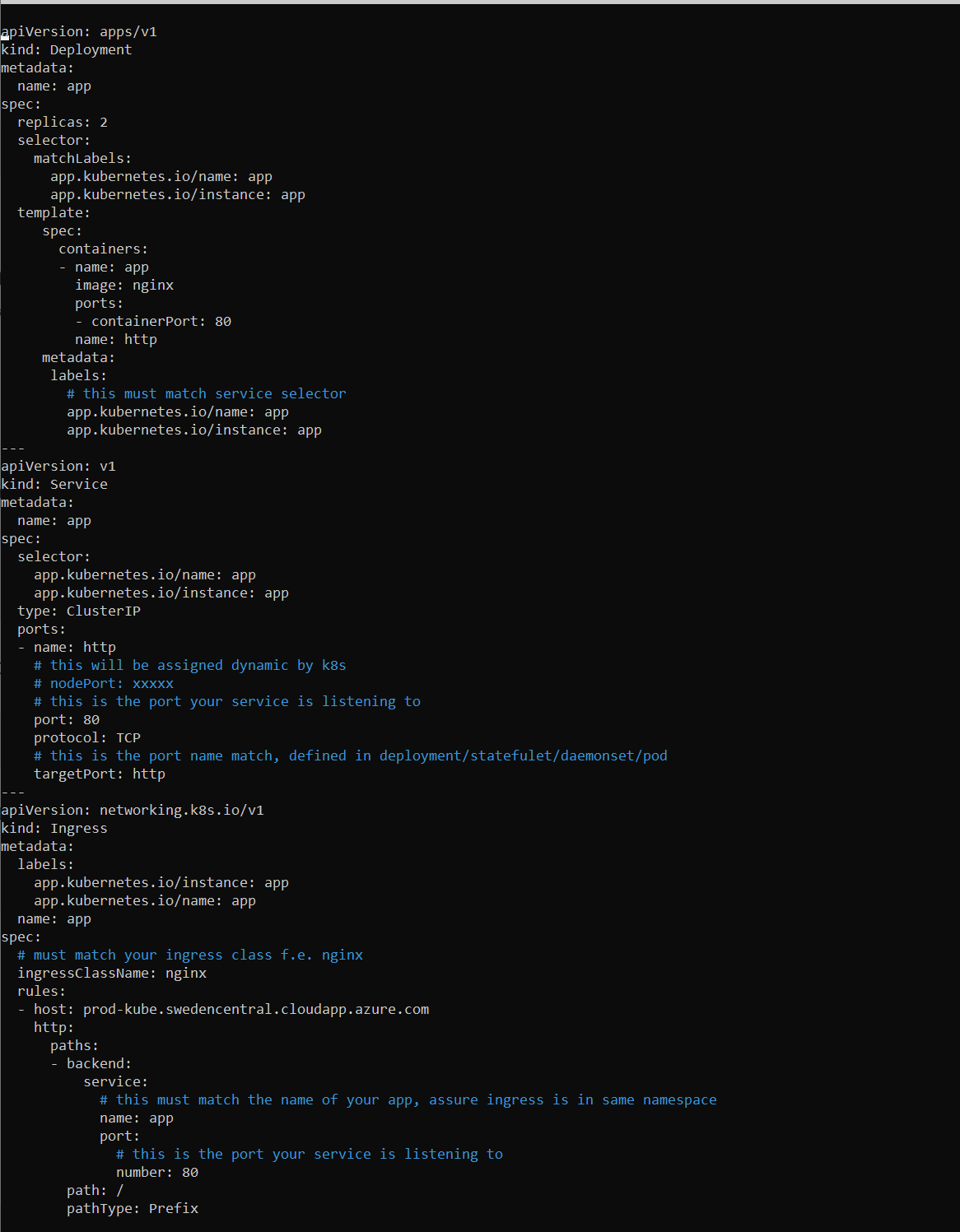This screenshot has width=960, height=1232.
Task: Click the prod-kube.swedencentral.cloudapp.azure.com hostname
Action: pyautogui.click(x=255, y=1010)
